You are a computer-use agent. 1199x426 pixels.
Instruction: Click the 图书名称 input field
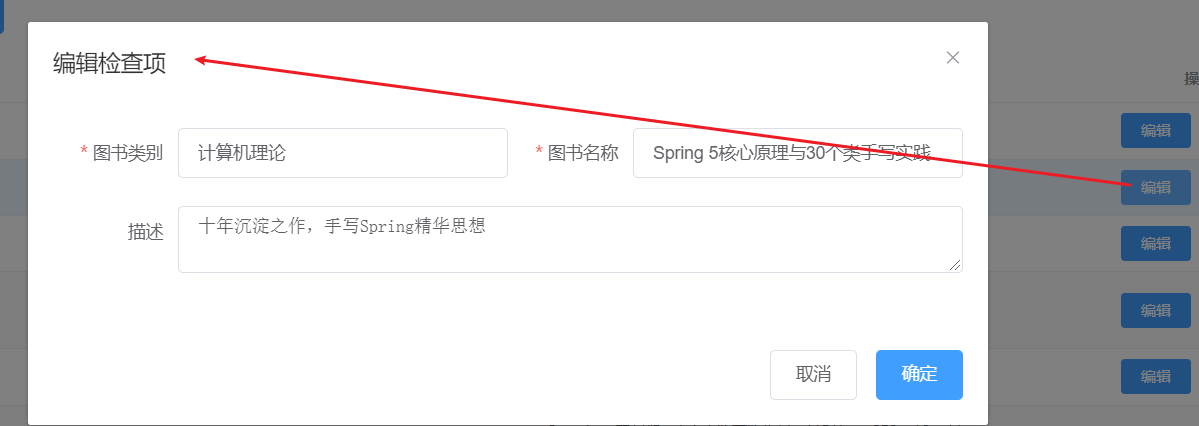(797, 153)
